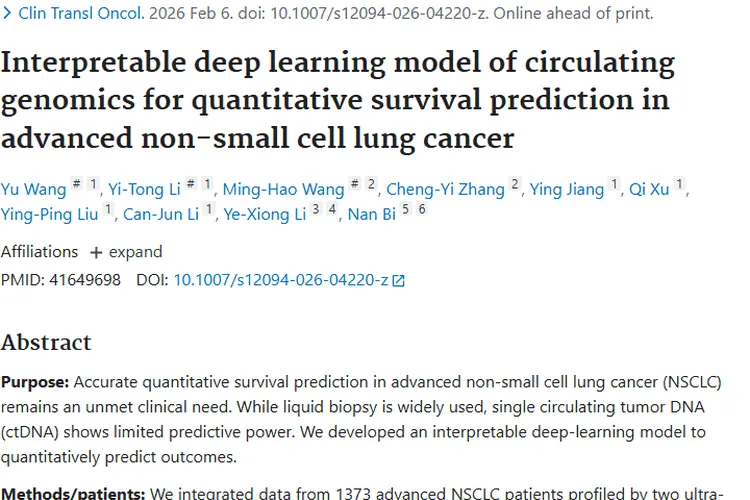Open author Ying Jiang's link
The image size is (750, 500).
tap(566, 189)
